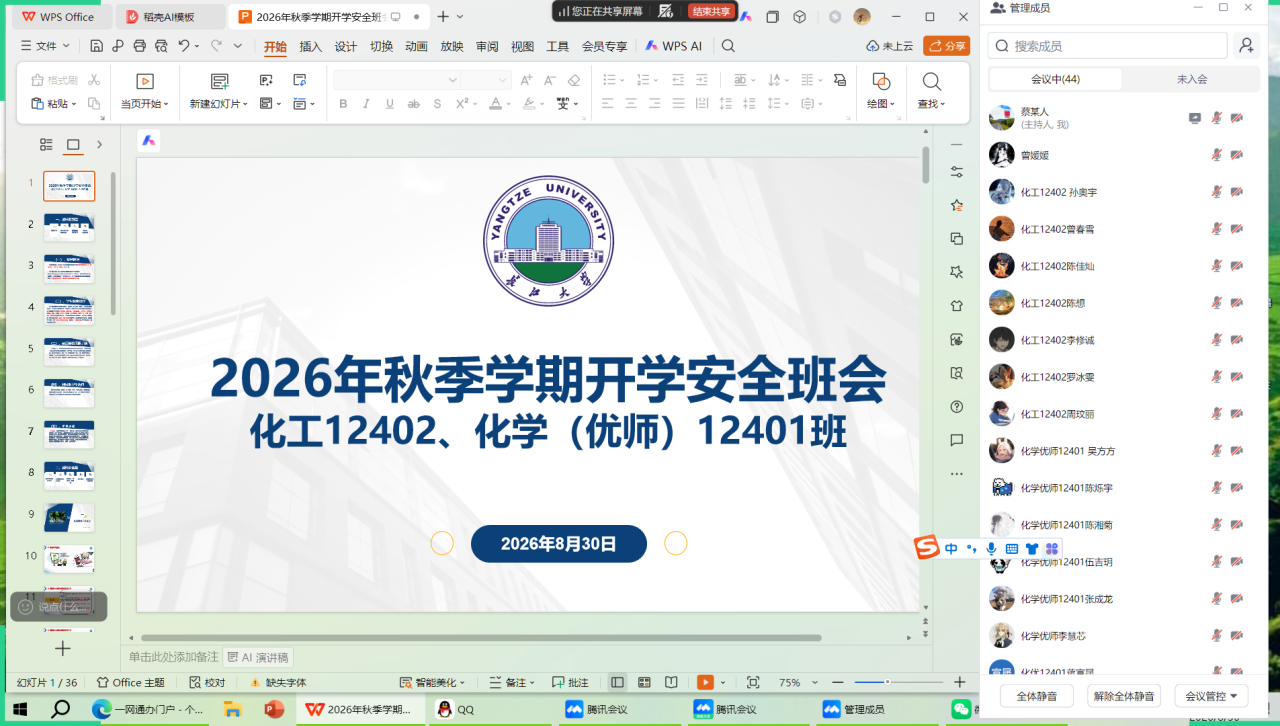Image resolution: width=1280 pixels, height=726 pixels.
Task: Click the save icon in WPS quick toolbar
Action: (x=96, y=46)
